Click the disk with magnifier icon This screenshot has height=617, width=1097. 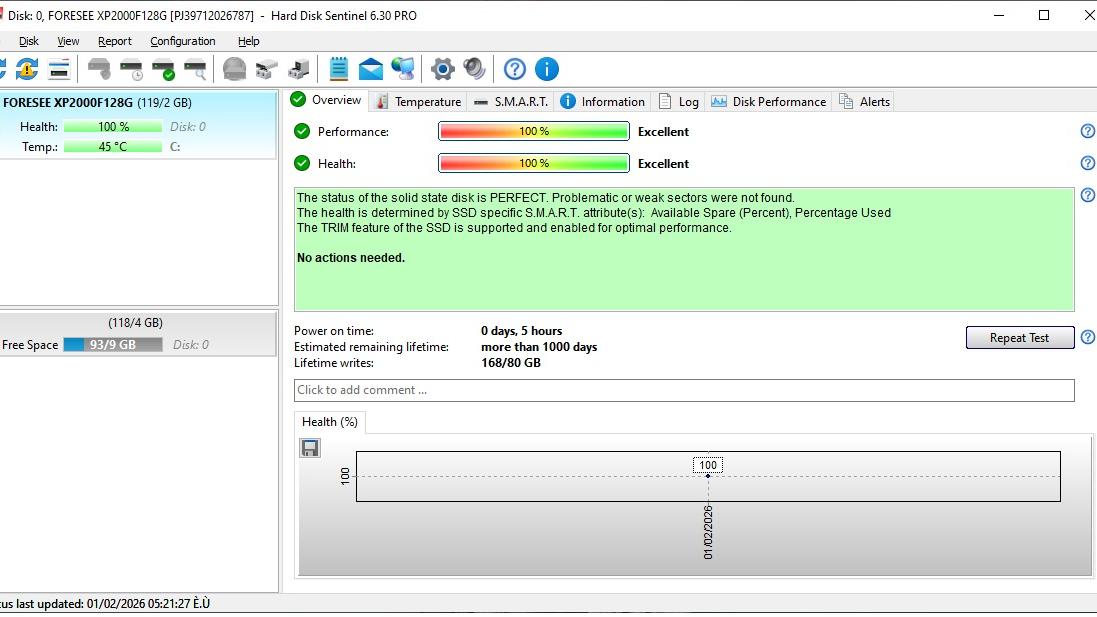click(x=195, y=69)
